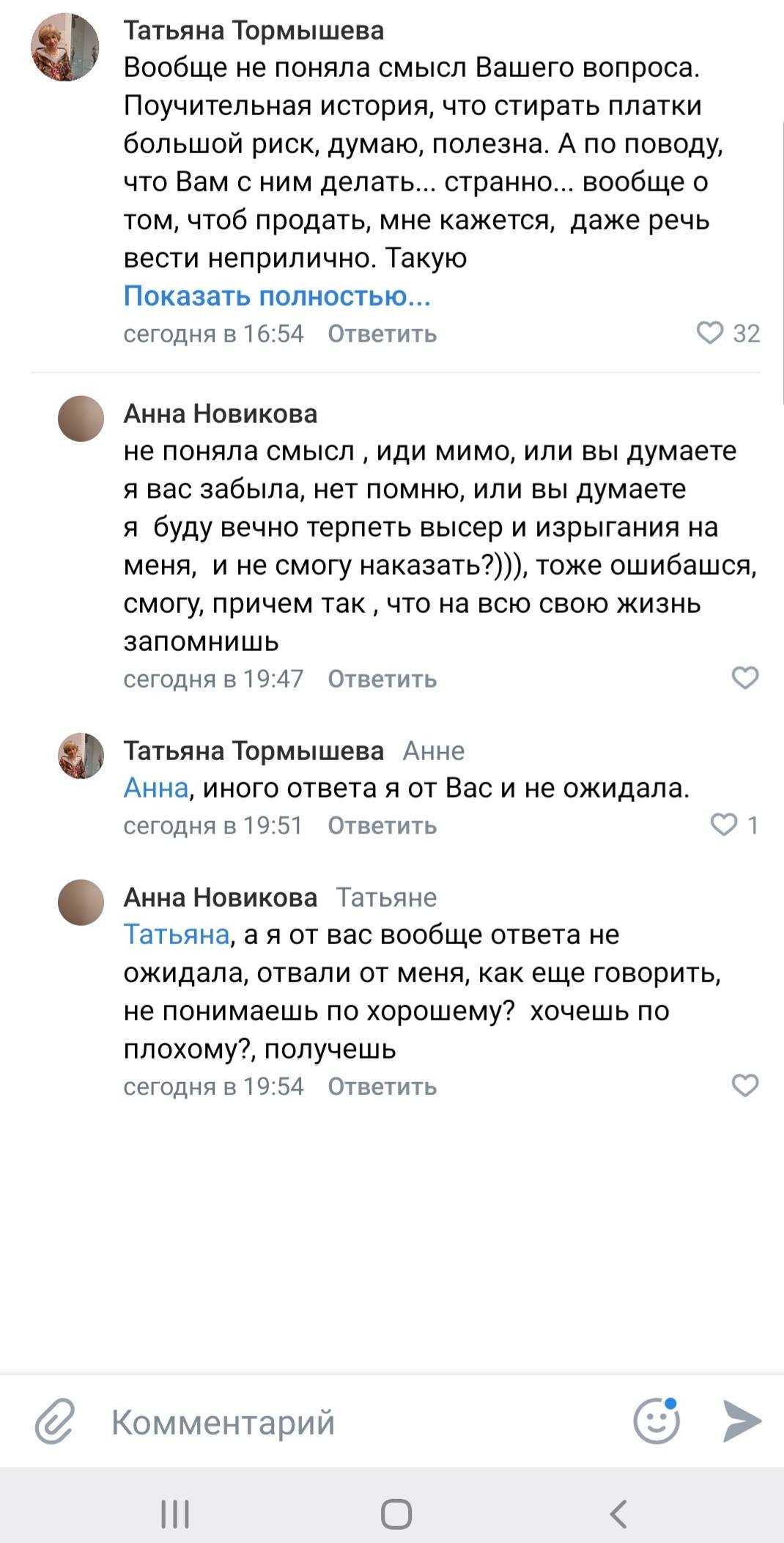Like Tatyana's top comment with 32 likes
Image resolution: width=784 pixels, height=1543 pixels.
(709, 333)
